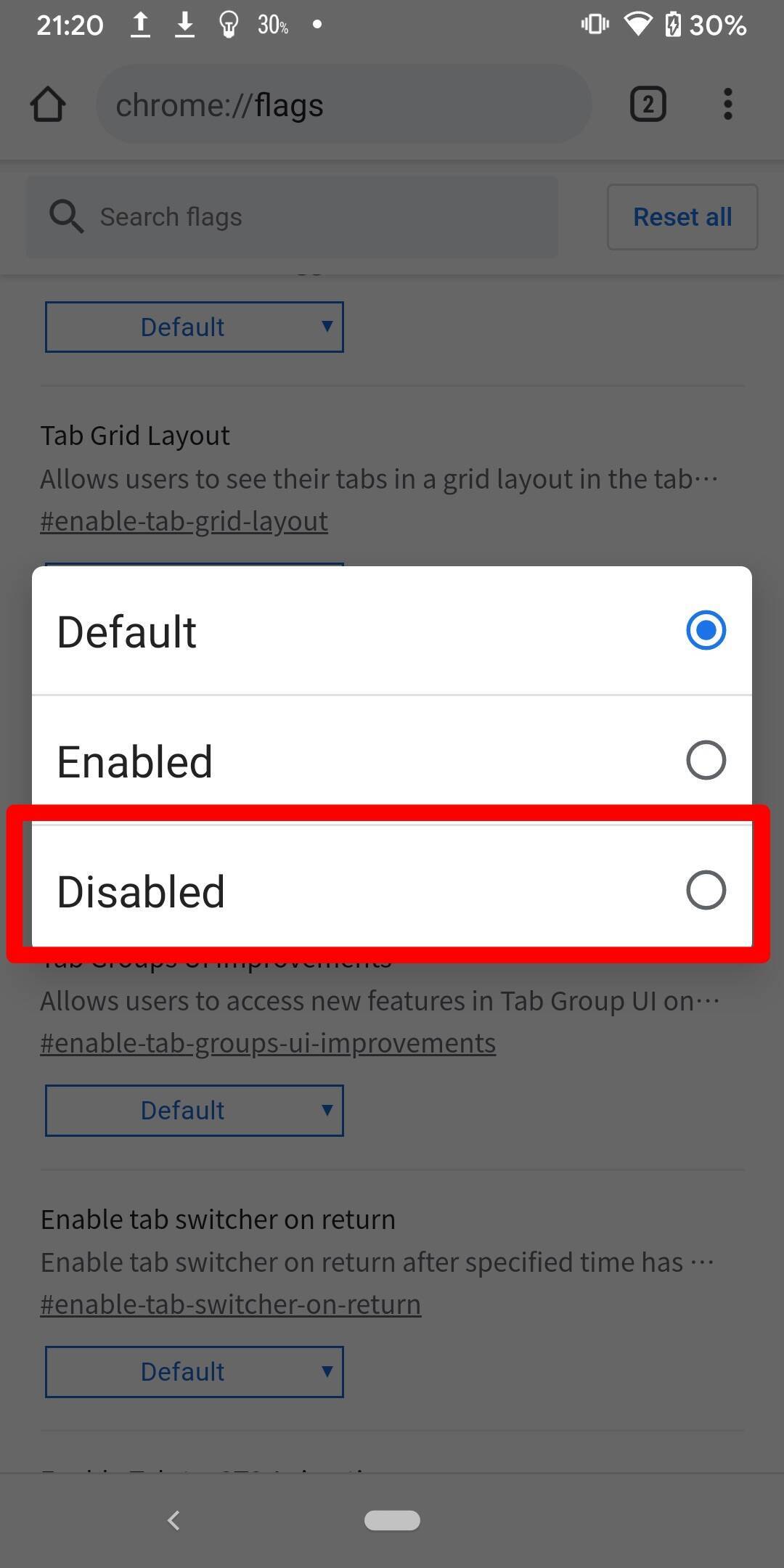Select the Default radio button

(706, 630)
